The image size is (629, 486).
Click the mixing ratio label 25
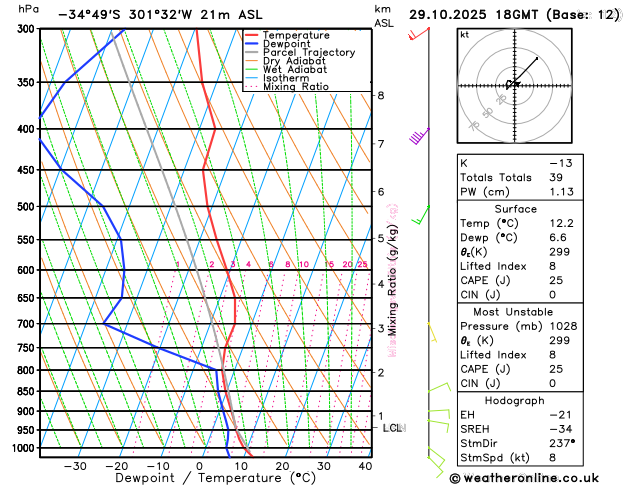(x=363, y=264)
